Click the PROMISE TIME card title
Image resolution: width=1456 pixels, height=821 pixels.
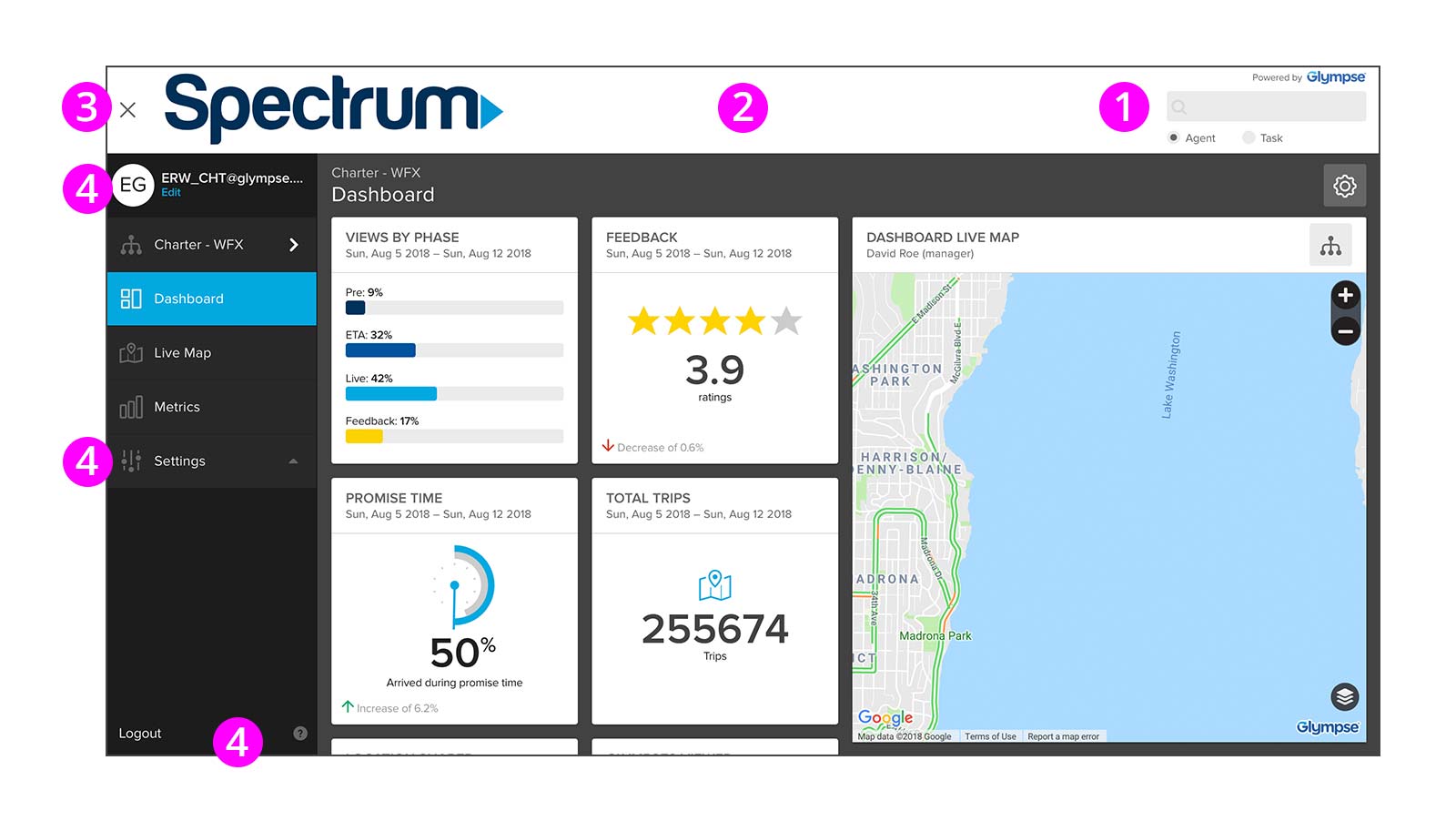click(x=394, y=499)
